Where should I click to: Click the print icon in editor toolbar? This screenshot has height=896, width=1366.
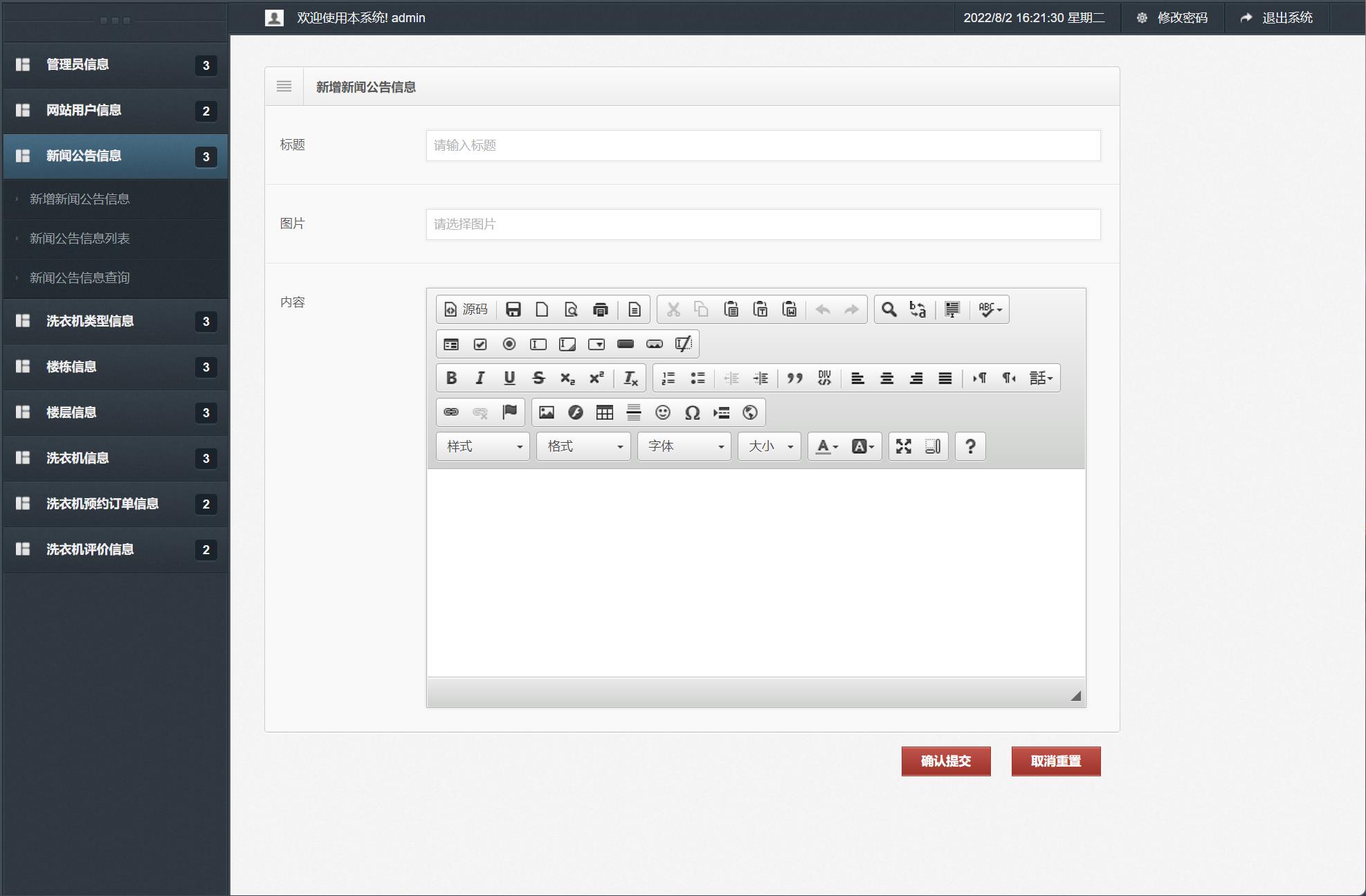click(x=600, y=309)
